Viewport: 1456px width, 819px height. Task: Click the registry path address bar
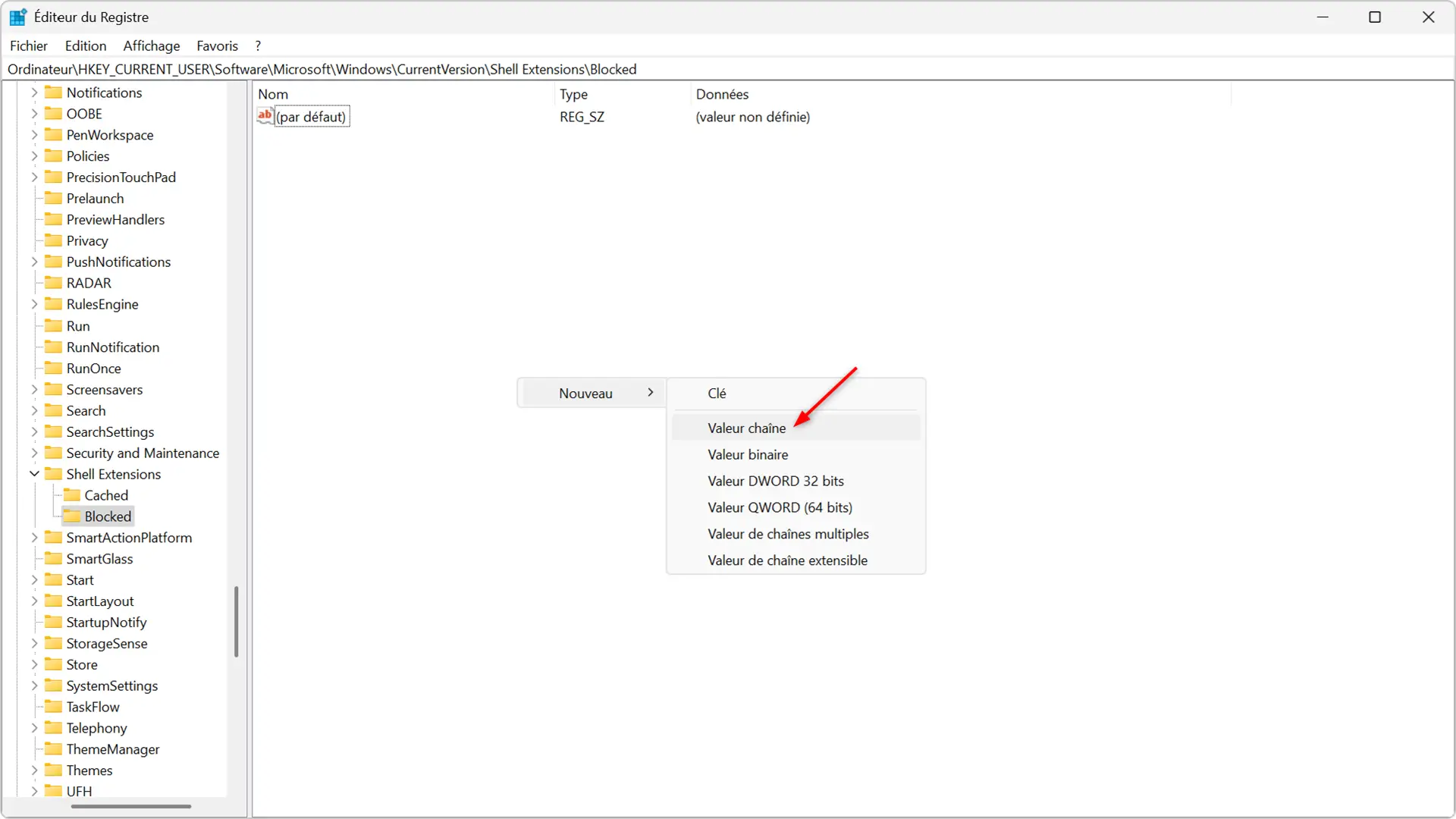728,69
